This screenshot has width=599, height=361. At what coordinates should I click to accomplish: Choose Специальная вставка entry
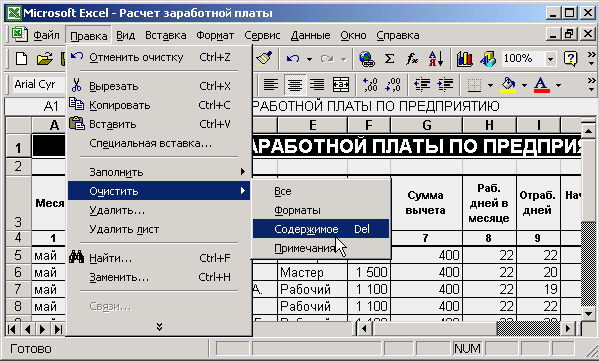pos(159,144)
